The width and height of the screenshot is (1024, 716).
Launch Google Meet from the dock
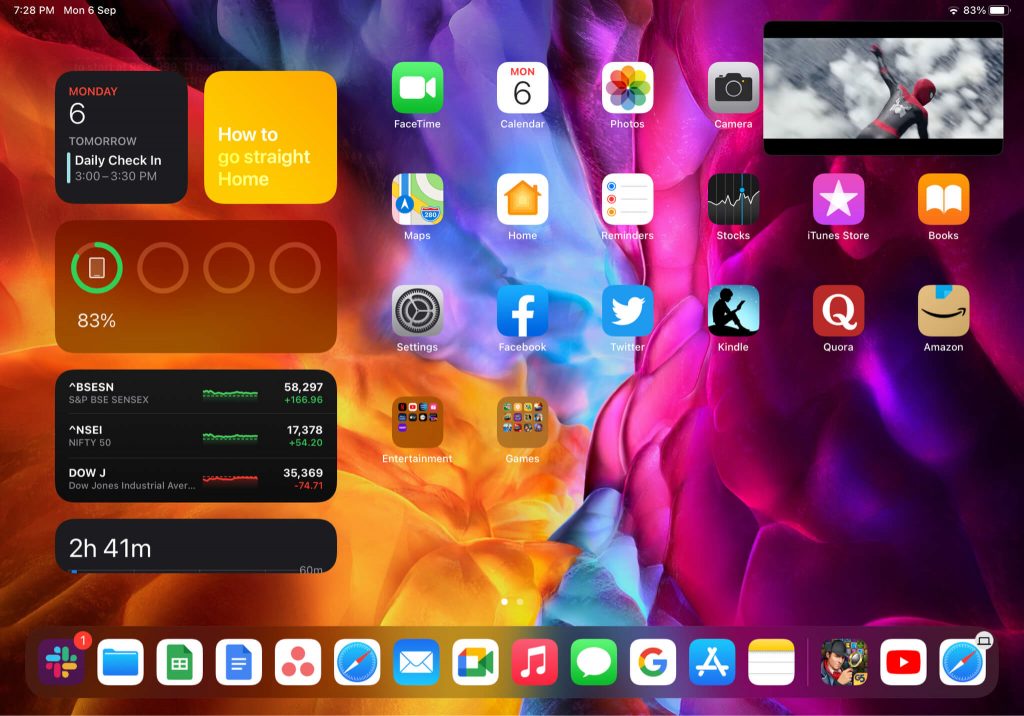point(475,662)
